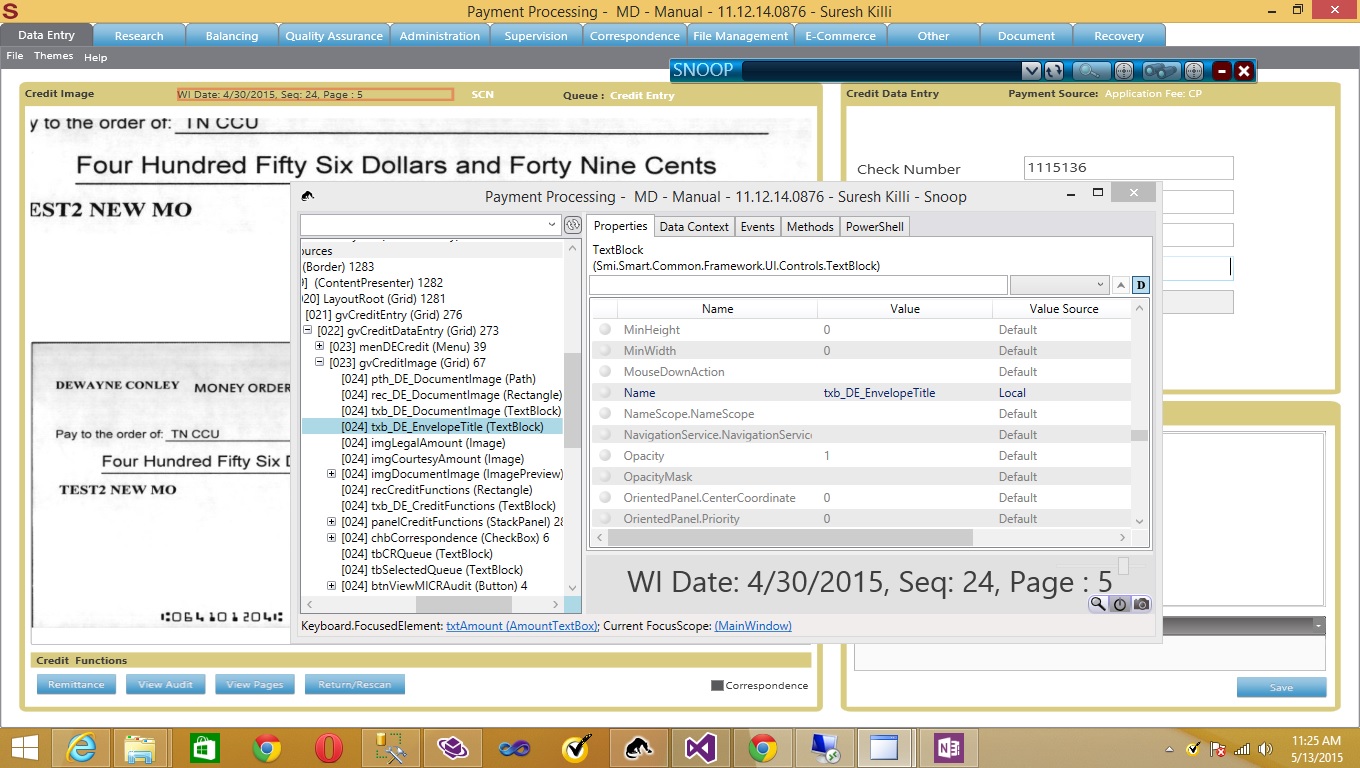Viewport: 1360px width, 768px height.
Task: Collapse the gvCreditImage (Grid) tree node
Action: coord(320,363)
